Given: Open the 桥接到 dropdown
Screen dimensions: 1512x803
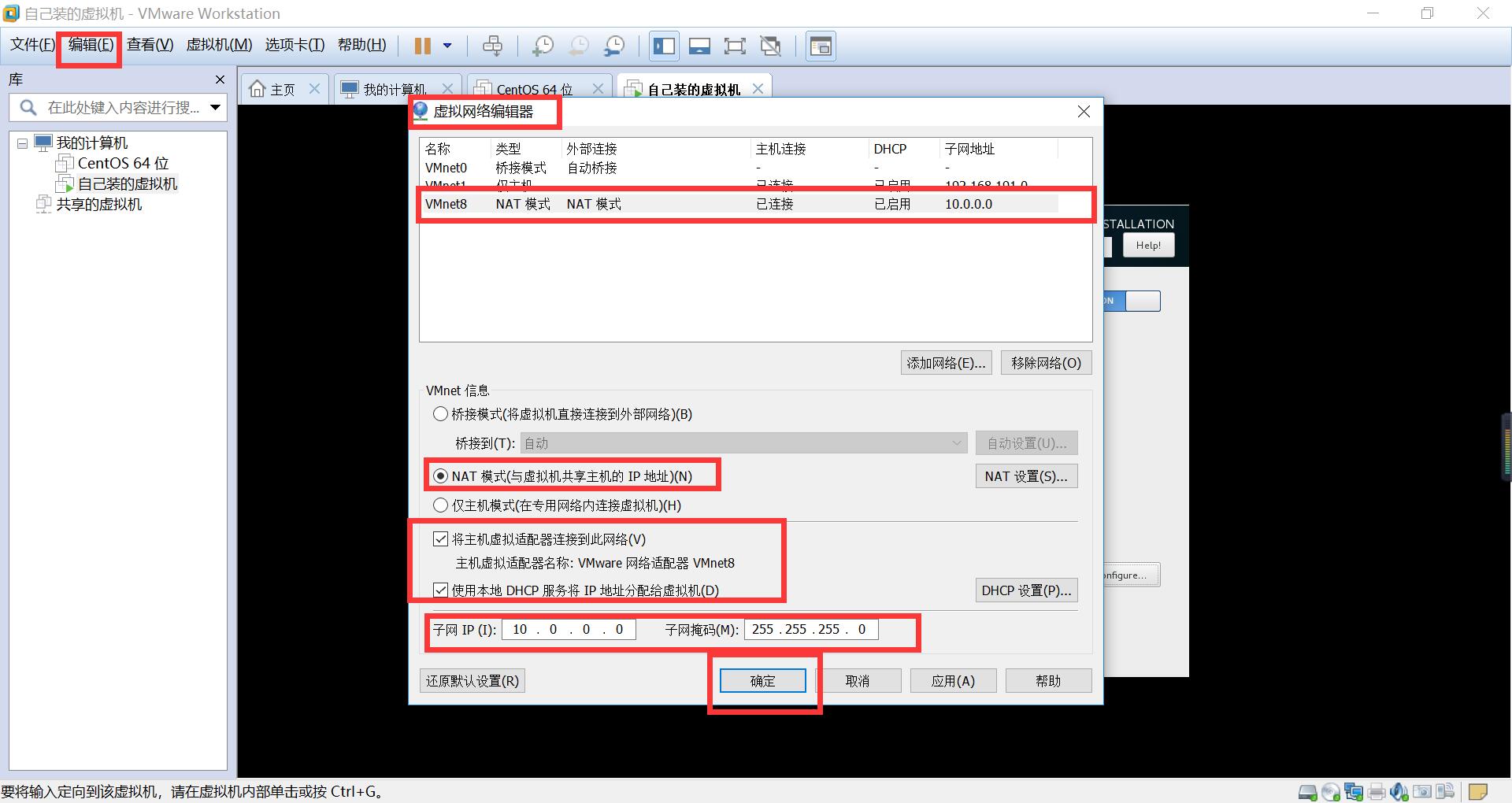Looking at the screenshot, I should pyautogui.click(x=743, y=443).
